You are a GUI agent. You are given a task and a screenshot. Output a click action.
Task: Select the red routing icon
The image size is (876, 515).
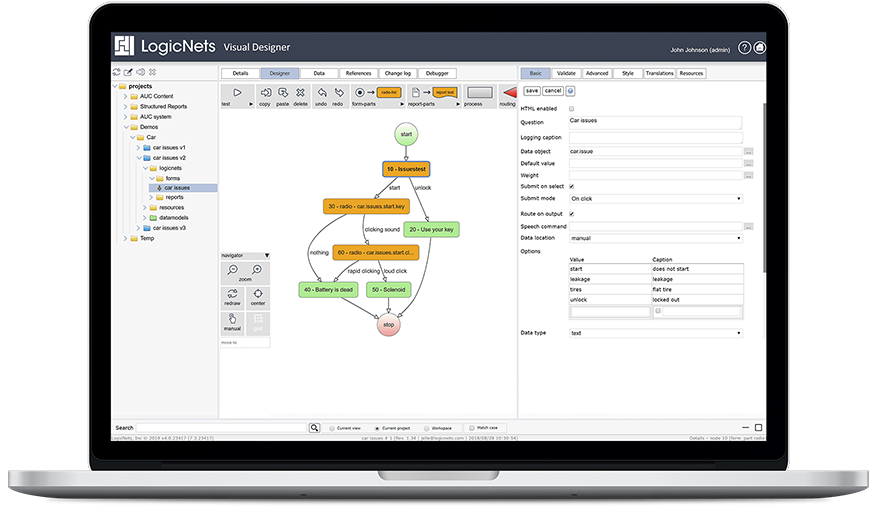point(510,92)
